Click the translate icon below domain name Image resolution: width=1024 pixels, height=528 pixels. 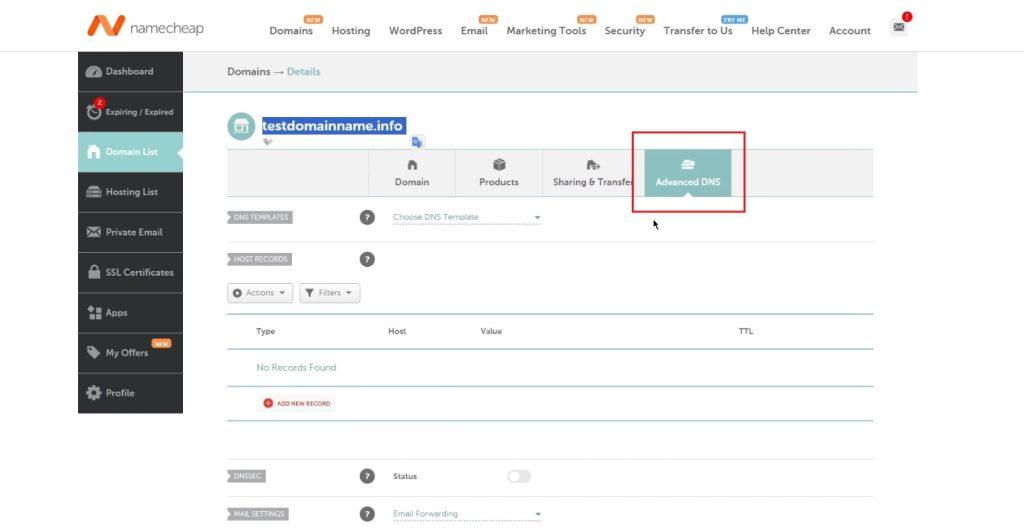(417, 141)
